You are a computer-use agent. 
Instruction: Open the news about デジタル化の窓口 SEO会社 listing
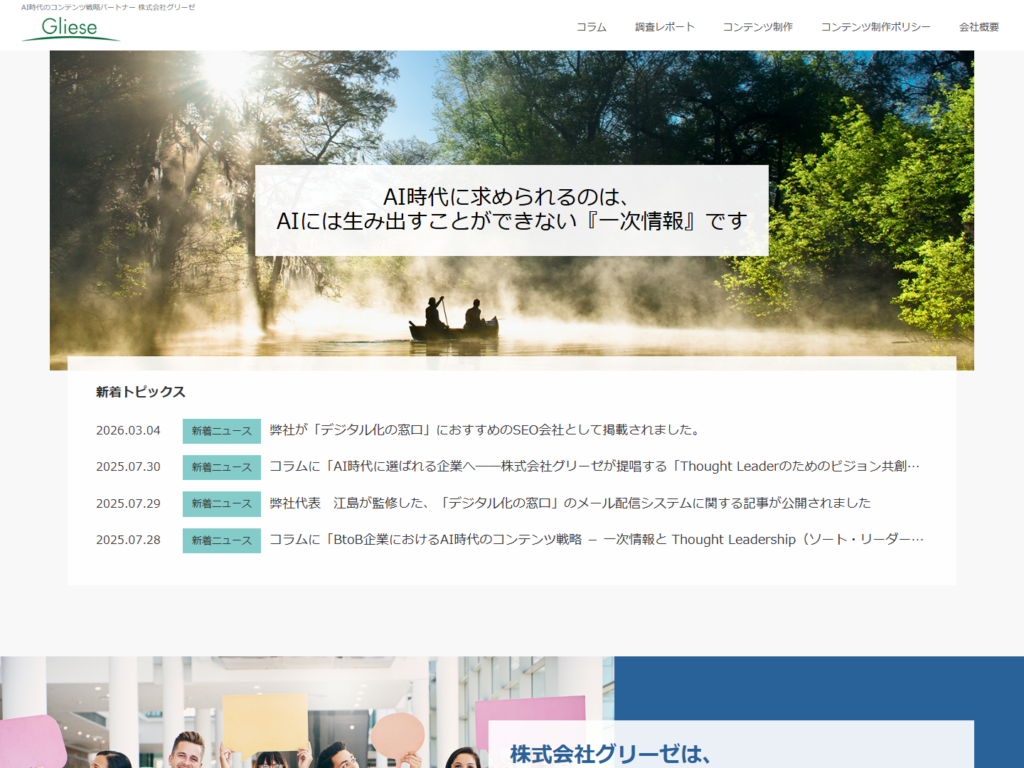pyautogui.click(x=484, y=431)
